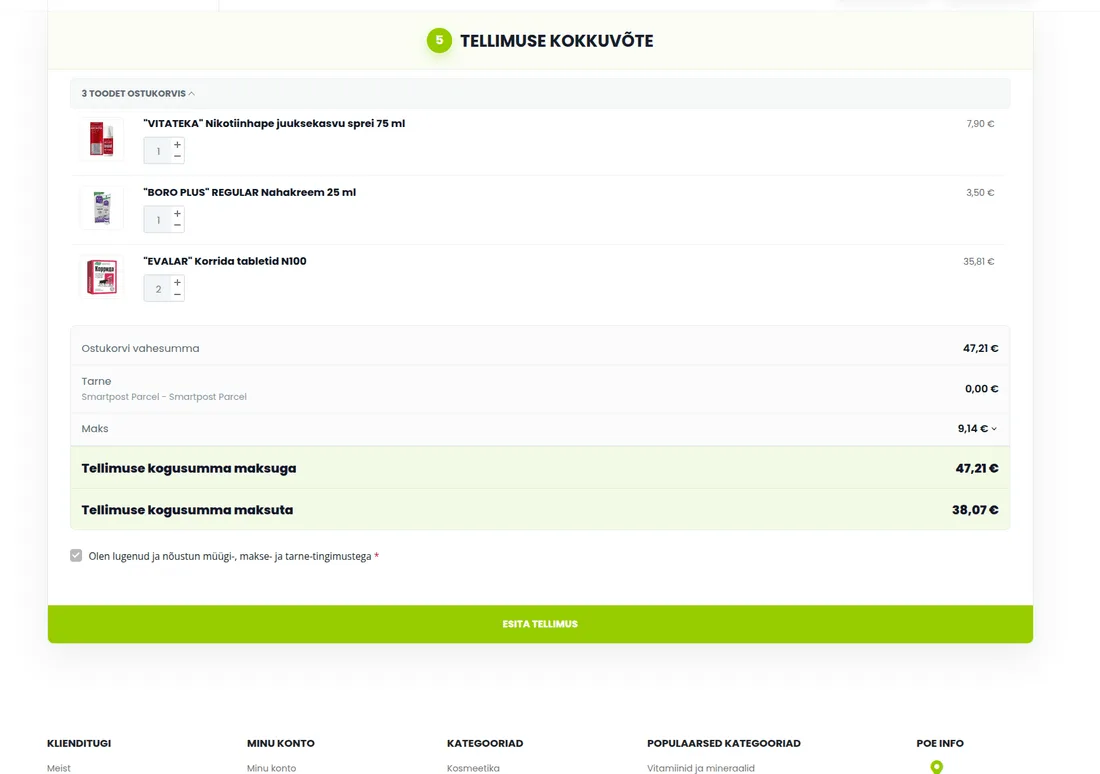Click the 35,81 € price text
The height and width of the screenshot is (774, 1100).
coord(979,261)
